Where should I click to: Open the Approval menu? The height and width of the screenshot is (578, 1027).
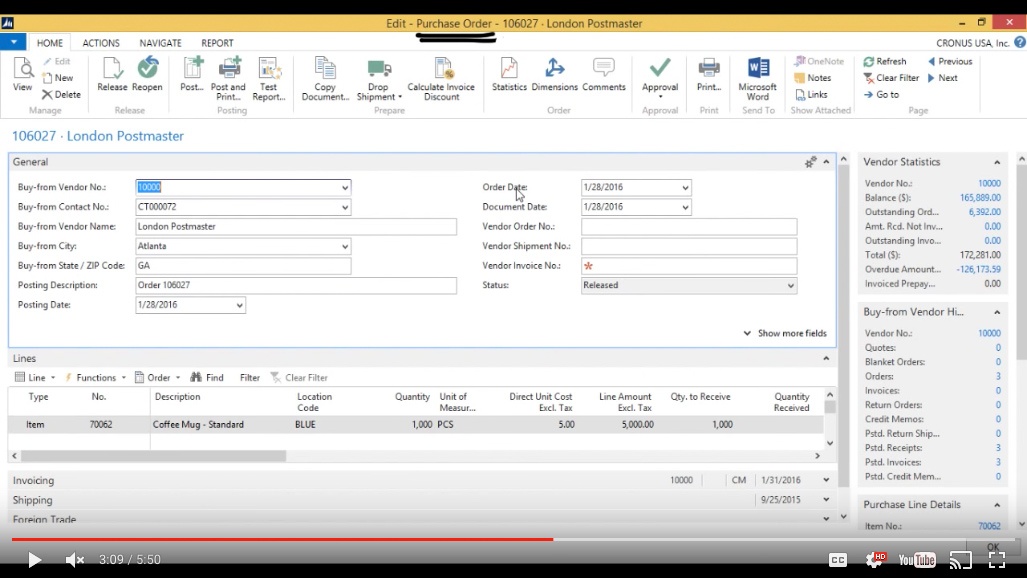point(660,77)
